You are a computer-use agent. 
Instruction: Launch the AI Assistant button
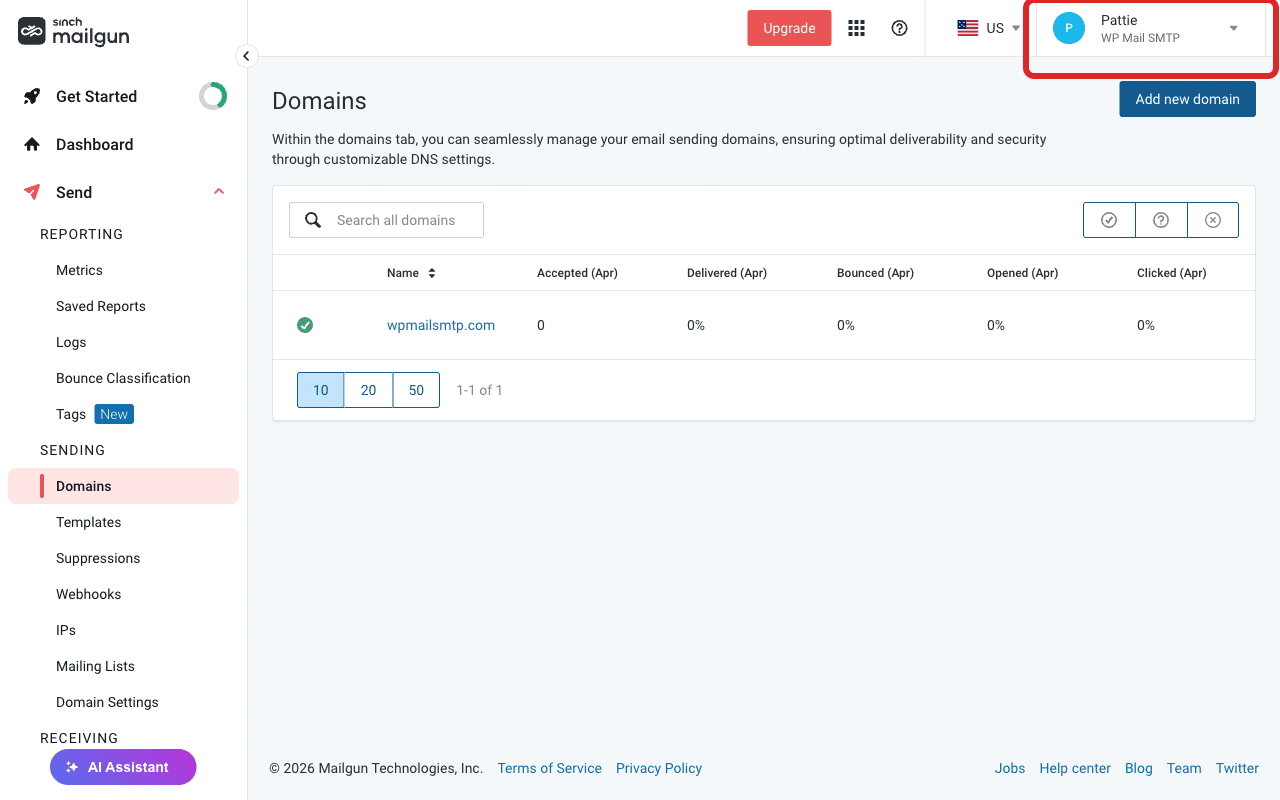click(x=123, y=767)
